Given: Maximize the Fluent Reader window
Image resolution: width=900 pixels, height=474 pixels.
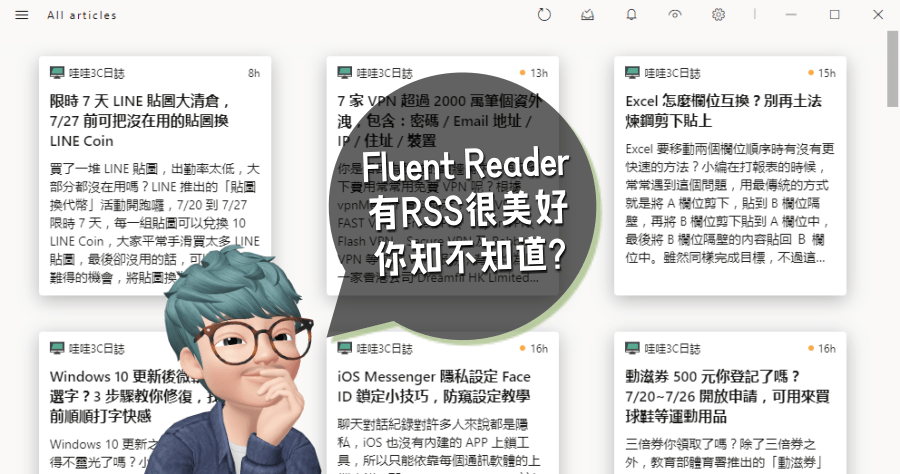Looking at the screenshot, I should [835, 15].
